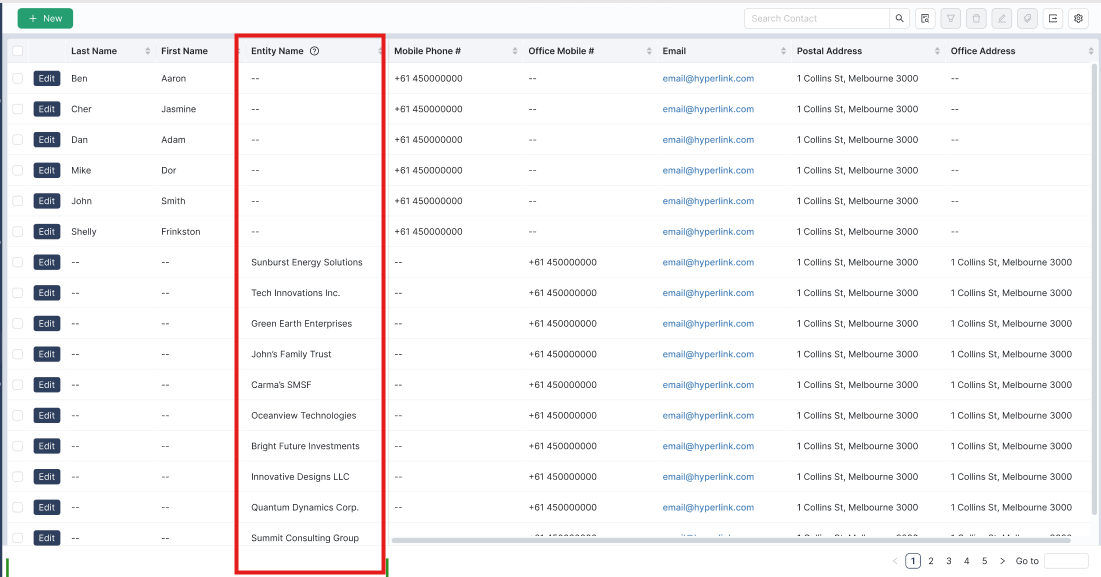Click the New button
The height and width of the screenshot is (577, 1101).
[46, 18]
